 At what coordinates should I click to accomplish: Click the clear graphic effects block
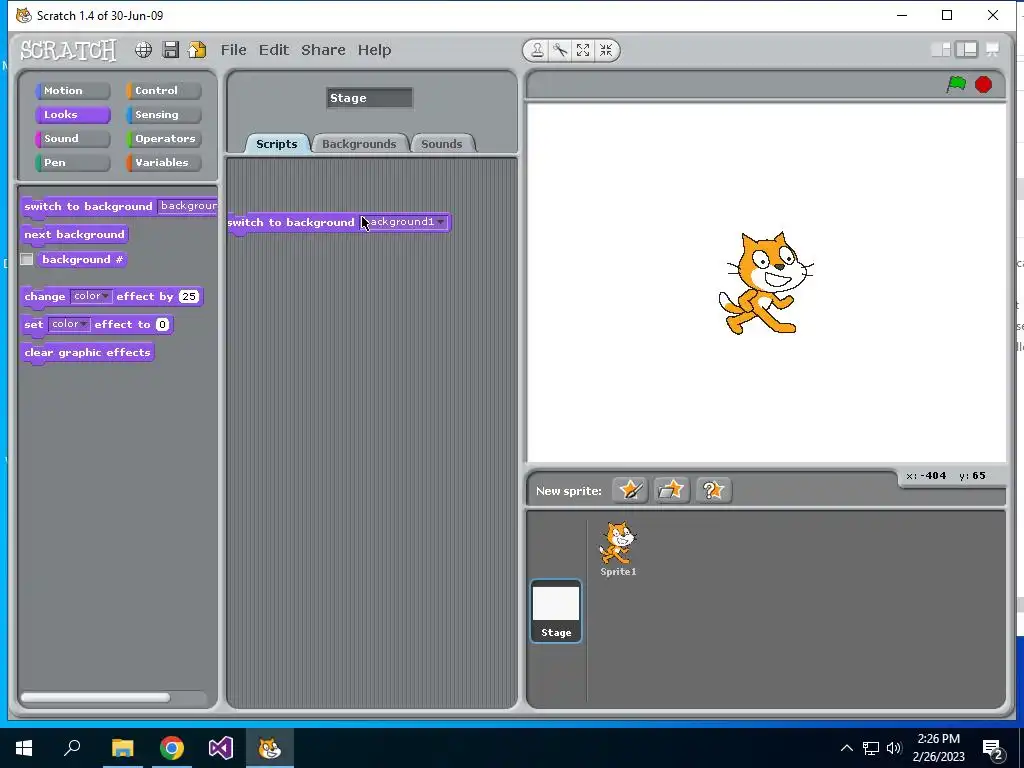tap(88, 353)
